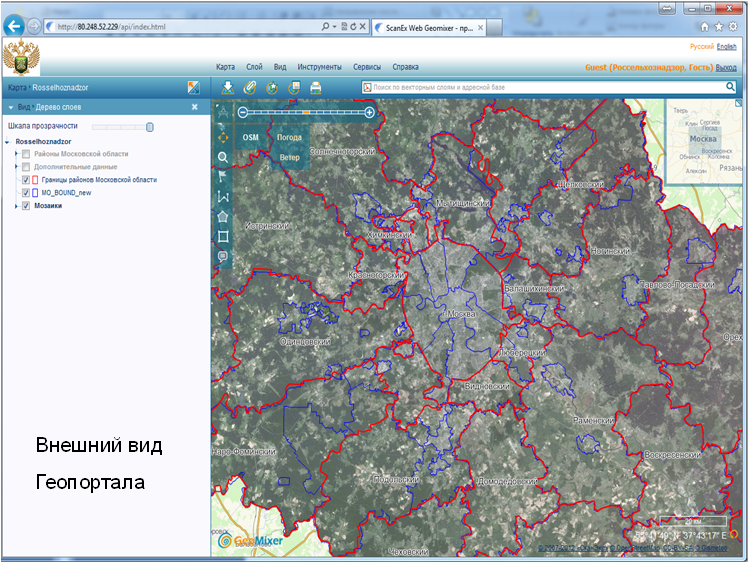Toggle the Погода weather overlay
The height and width of the screenshot is (563, 749).
click(289, 137)
